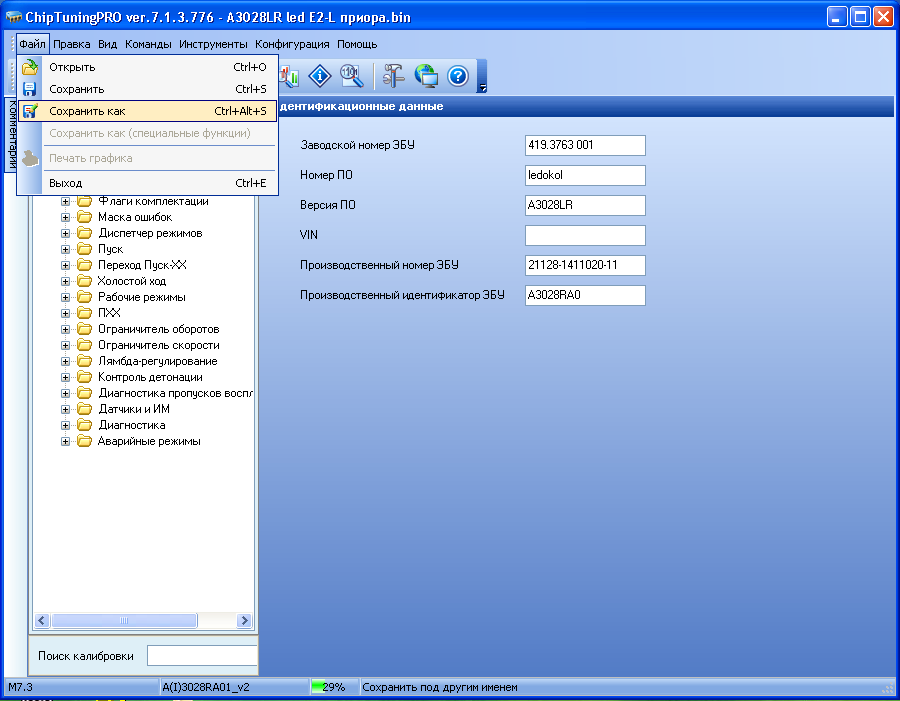Click folder icon beside Аварийные режимы
Viewport: 900px width, 701px height.
(85, 441)
